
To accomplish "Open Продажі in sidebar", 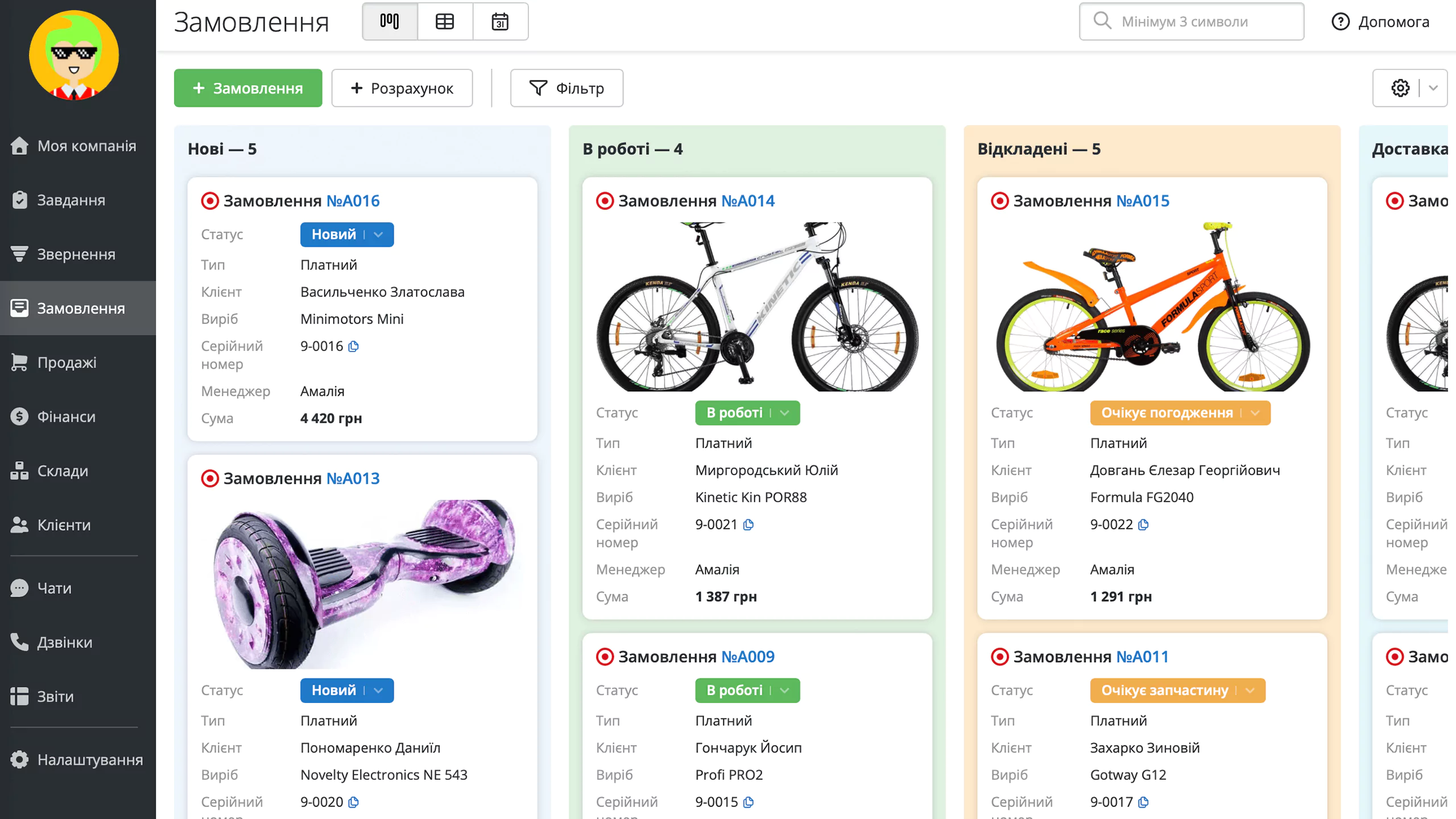I will pyautogui.click(x=78, y=362).
